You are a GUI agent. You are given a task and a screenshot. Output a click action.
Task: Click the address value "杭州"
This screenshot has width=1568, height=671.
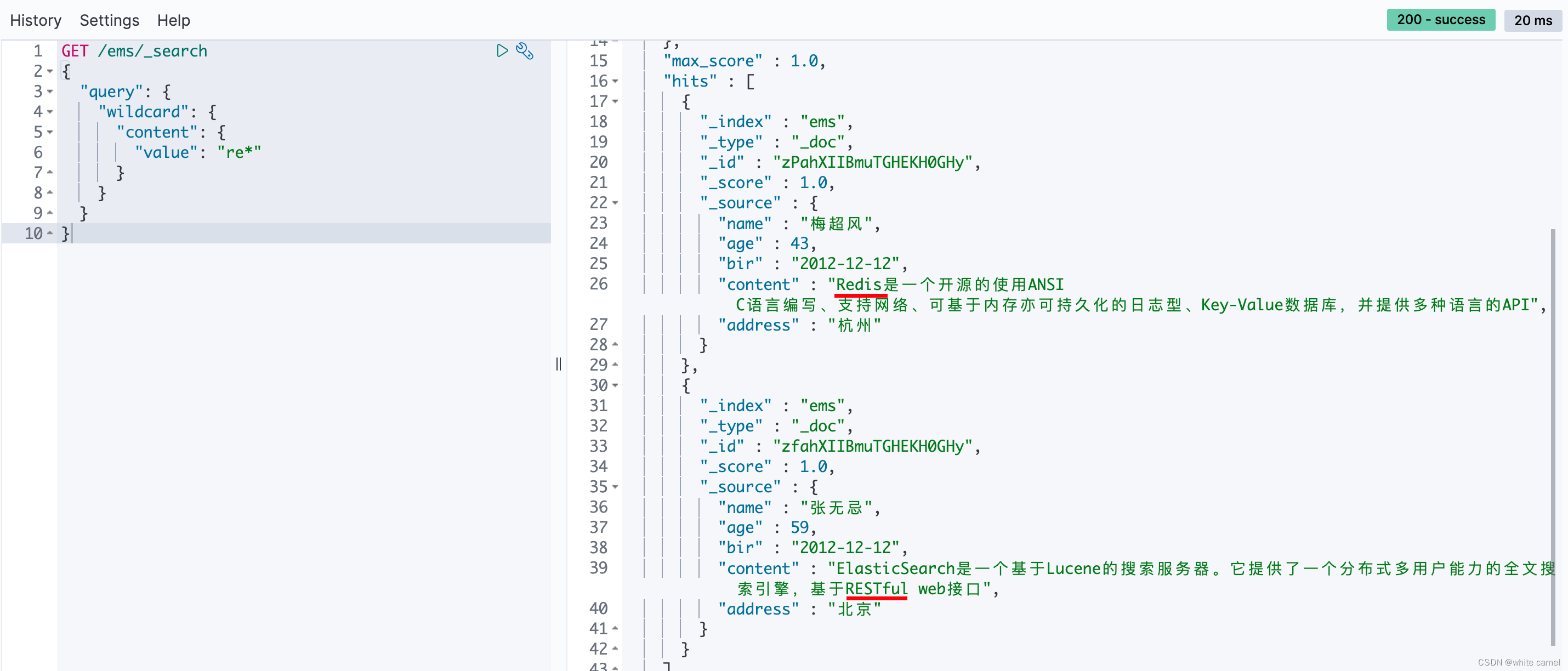click(854, 325)
